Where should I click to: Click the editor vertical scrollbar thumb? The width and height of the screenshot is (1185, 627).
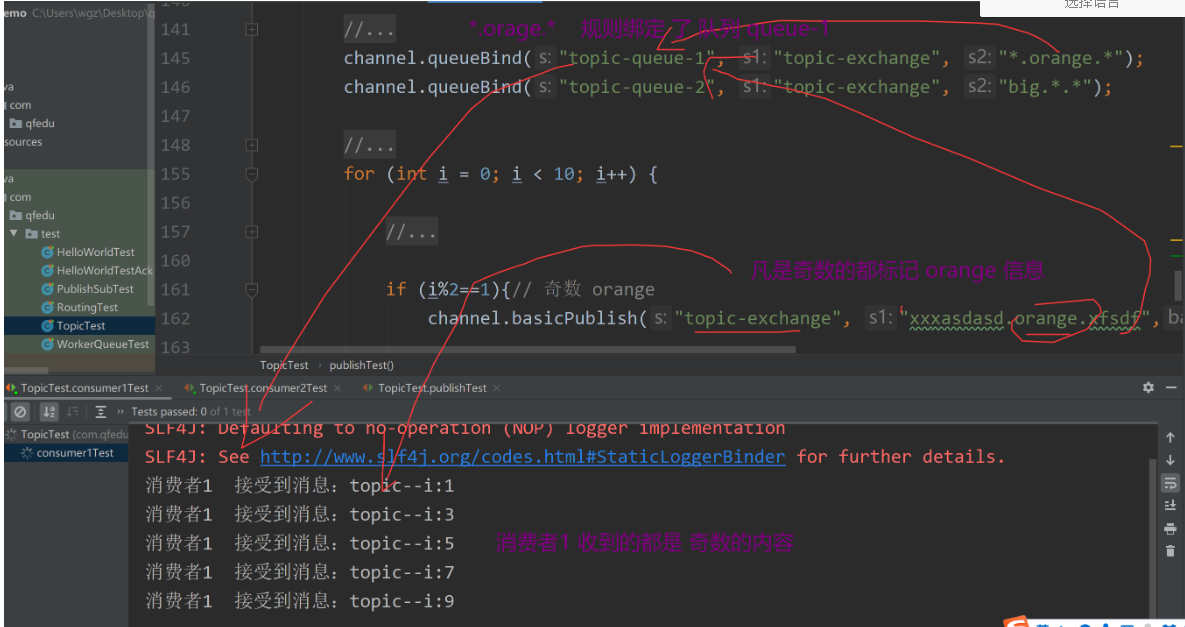point(1178,286)
